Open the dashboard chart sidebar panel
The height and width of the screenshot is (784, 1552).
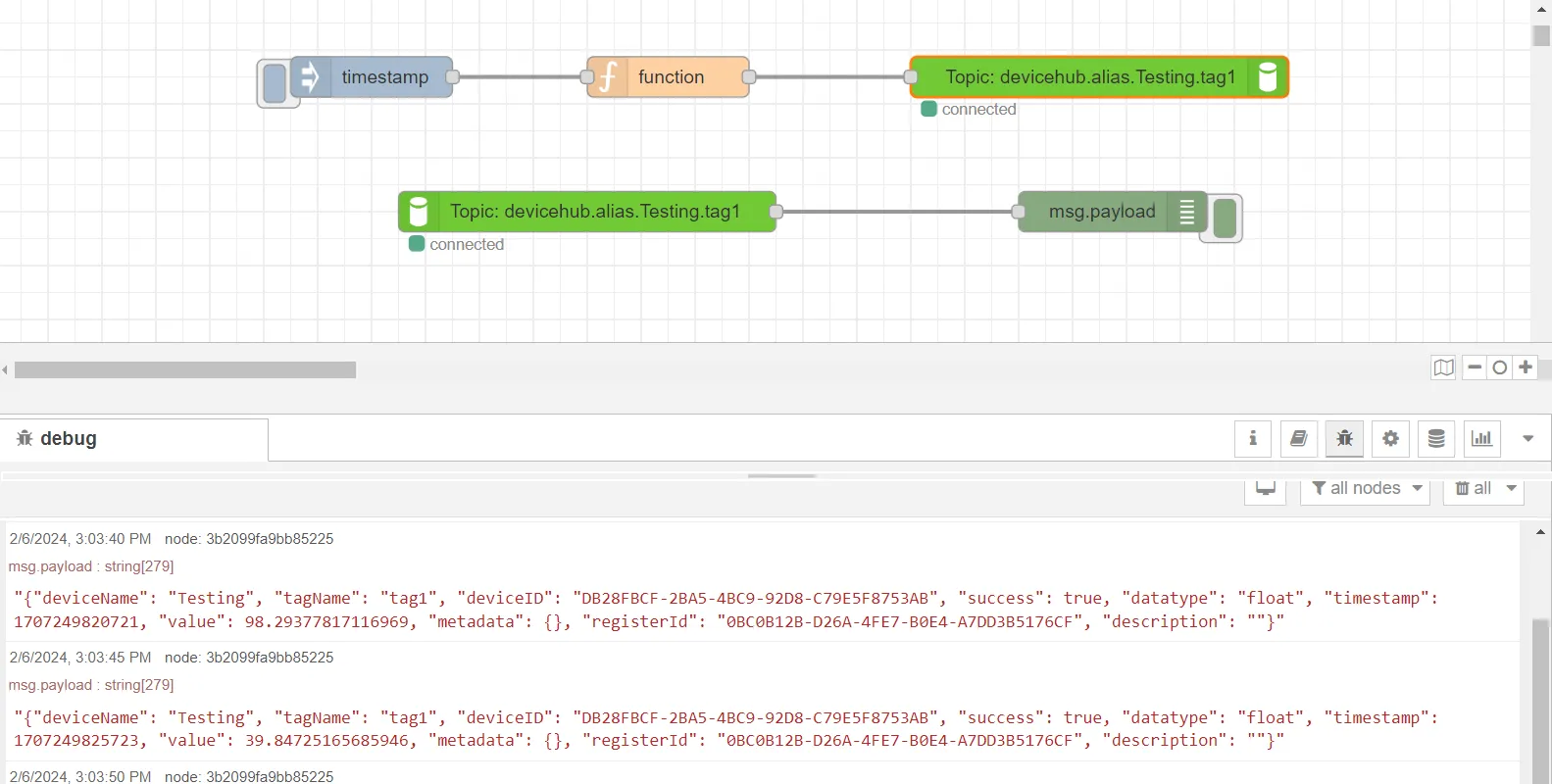tap(1482, 438)
